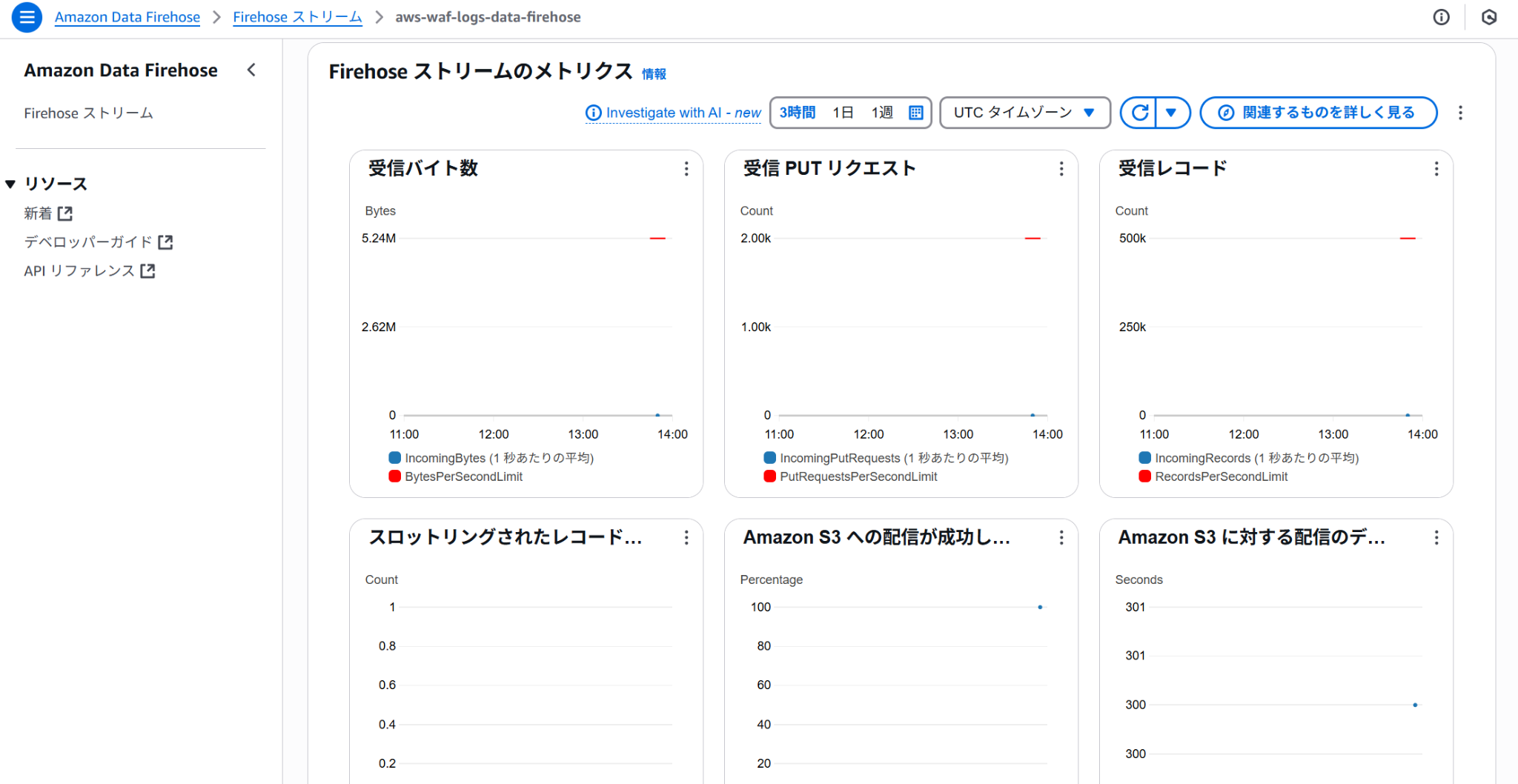
Task: Collapse the Amazon Data Firehose sidebar
Action: pyautogui.click(x=251, y=70)
